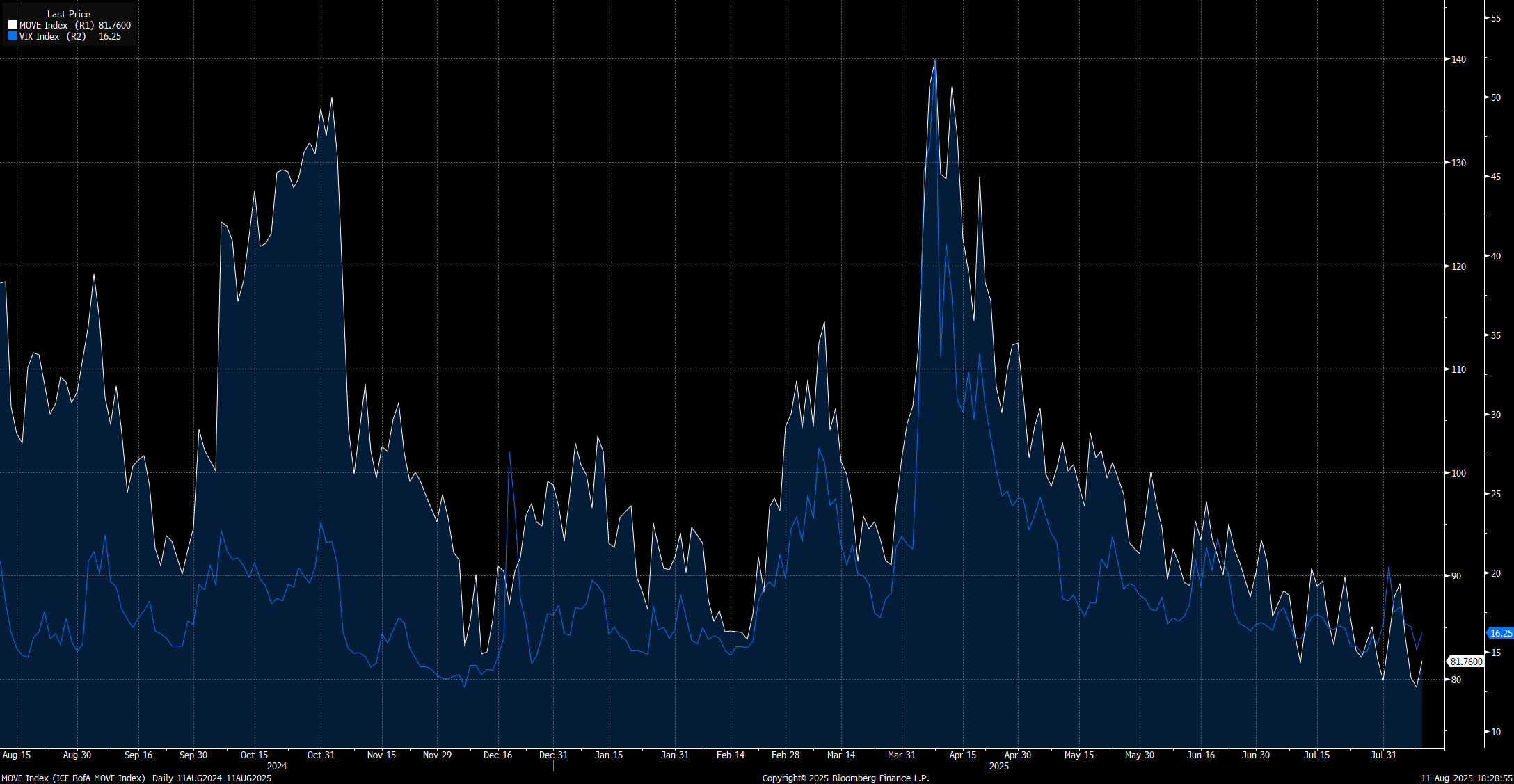Viewport: 1514px width, 784px height.
Task: Click the 2025 year label on time axis
Action: pos(998,766)
